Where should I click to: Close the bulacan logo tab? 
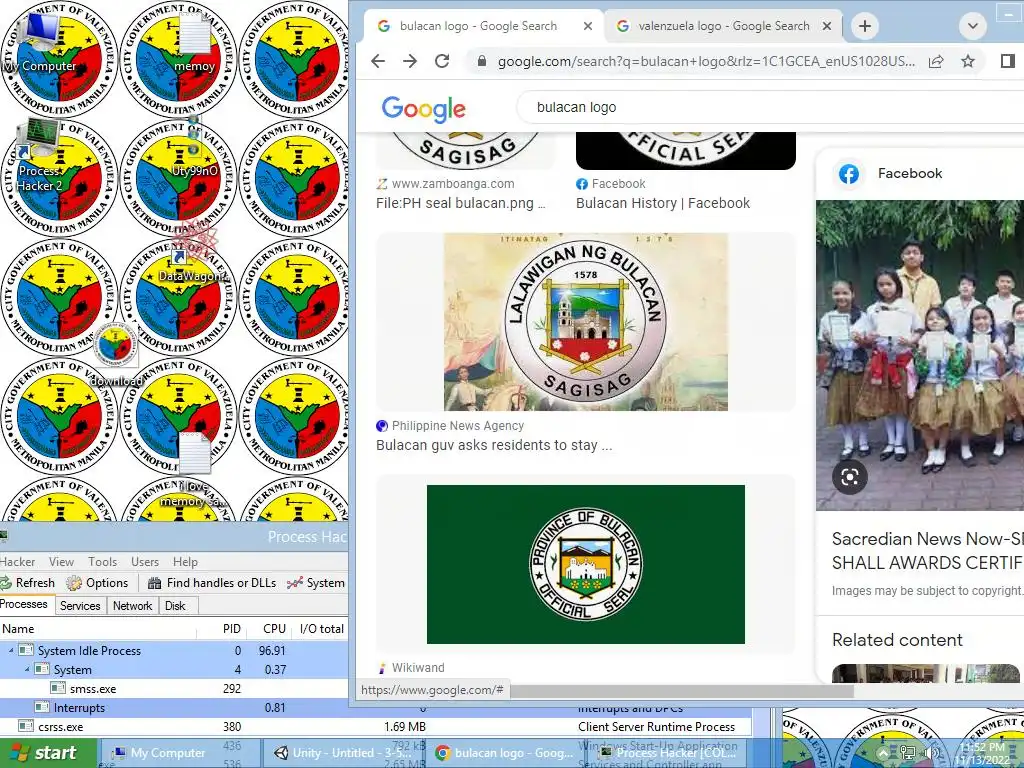(x=588, y=26)
